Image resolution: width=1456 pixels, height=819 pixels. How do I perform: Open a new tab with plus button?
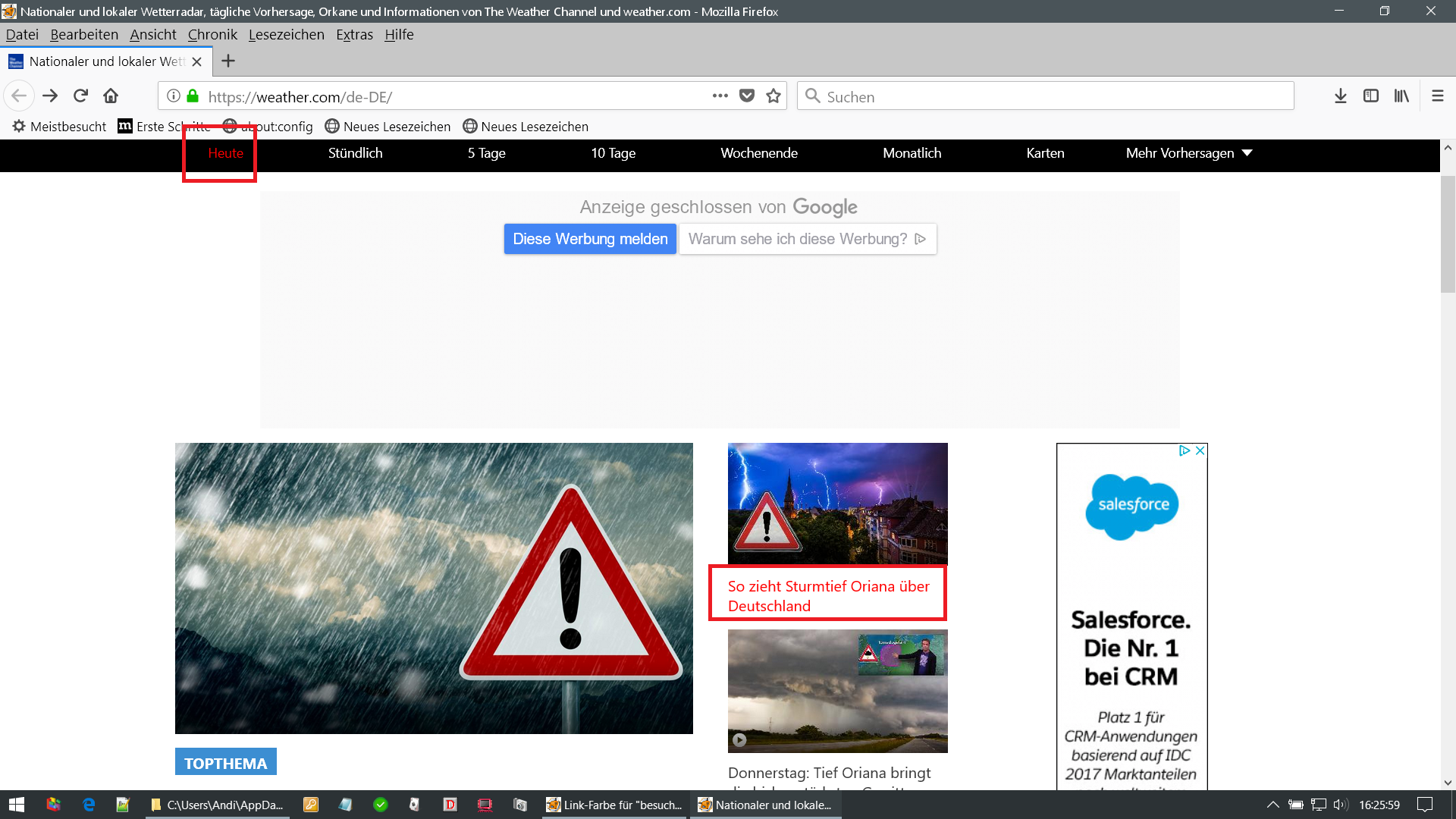(x=228, y=61)
